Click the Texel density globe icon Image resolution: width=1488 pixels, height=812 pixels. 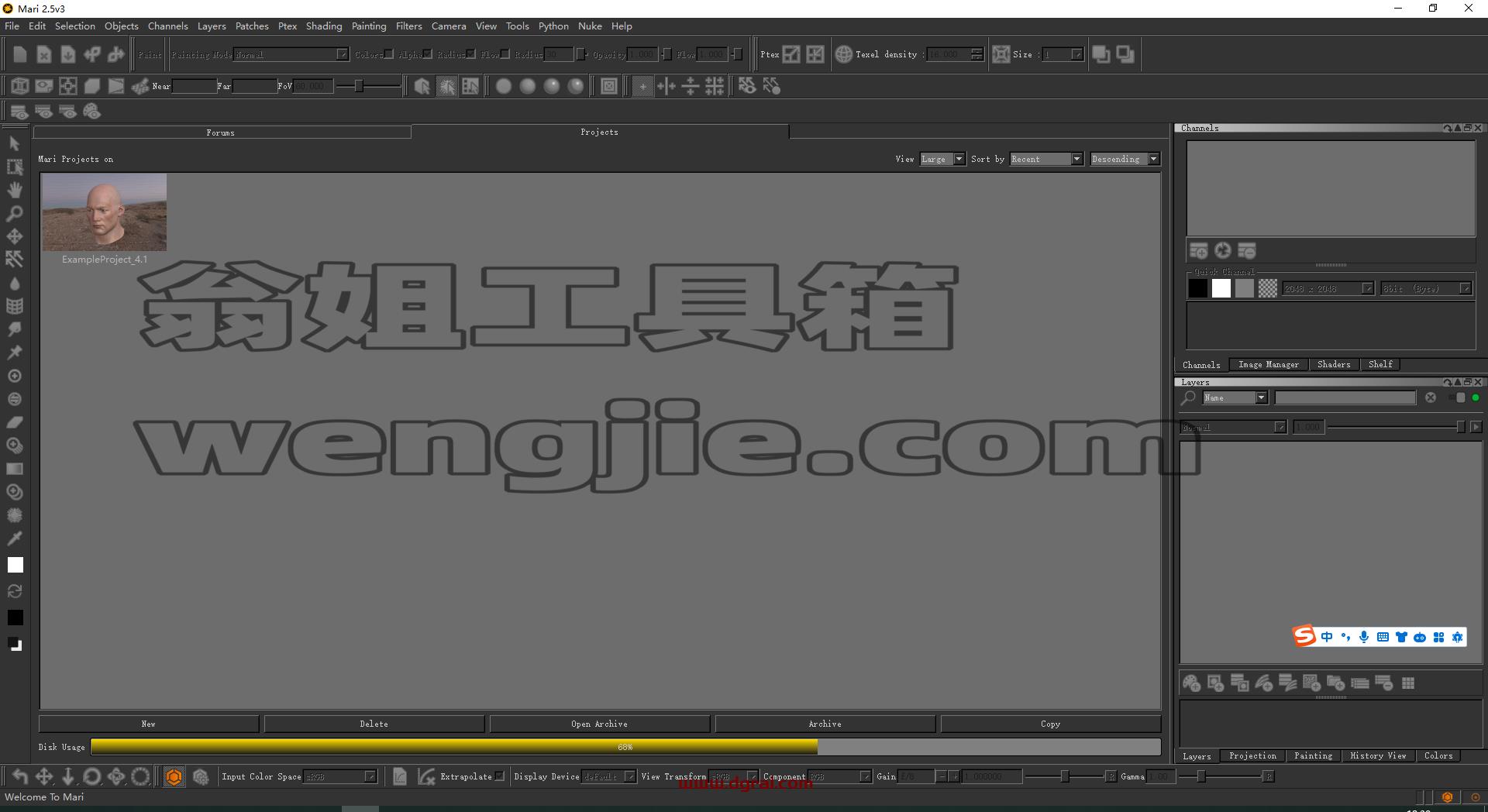(x=844, y=54)
